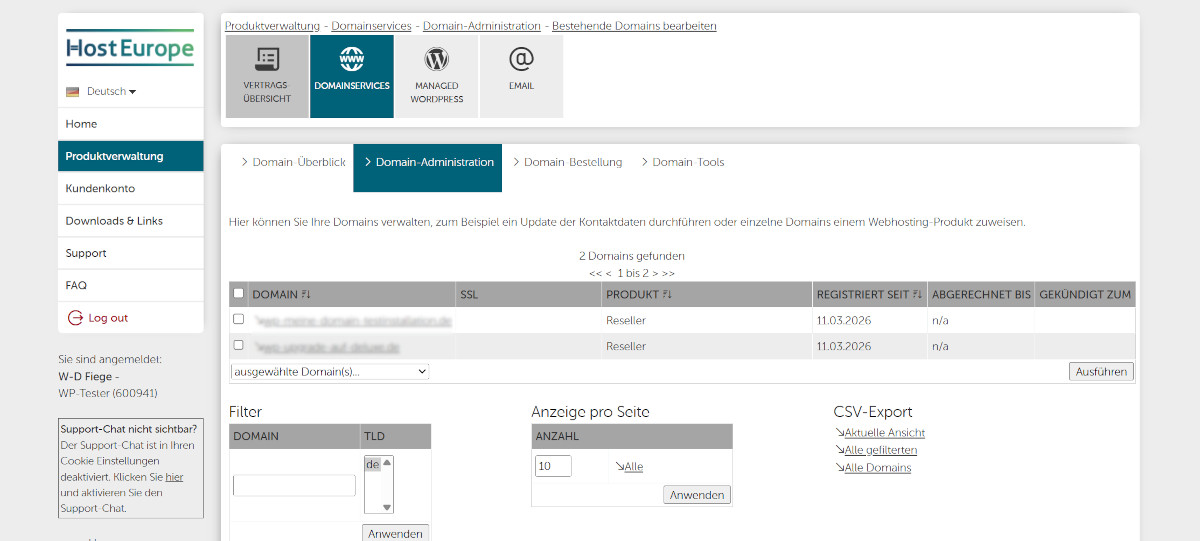Click the Log out icon
1200x541 pixels.
pos(75,318)
